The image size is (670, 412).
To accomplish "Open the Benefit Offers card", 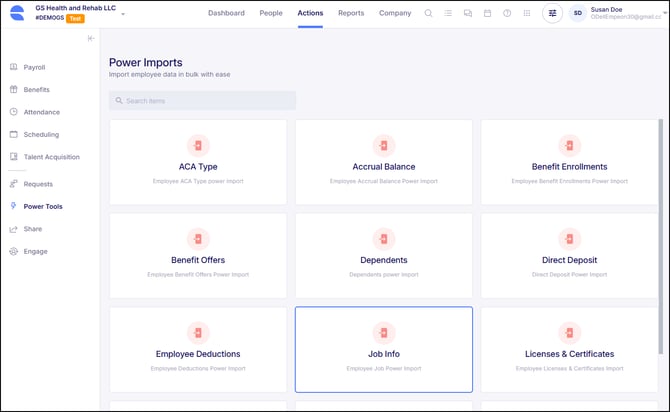I will pos(198,256).
